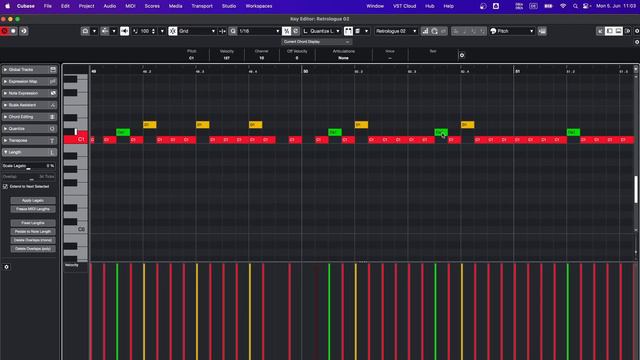Click the Apply Legato button
This screenshot has height=360, width=640.
[33, 200]
